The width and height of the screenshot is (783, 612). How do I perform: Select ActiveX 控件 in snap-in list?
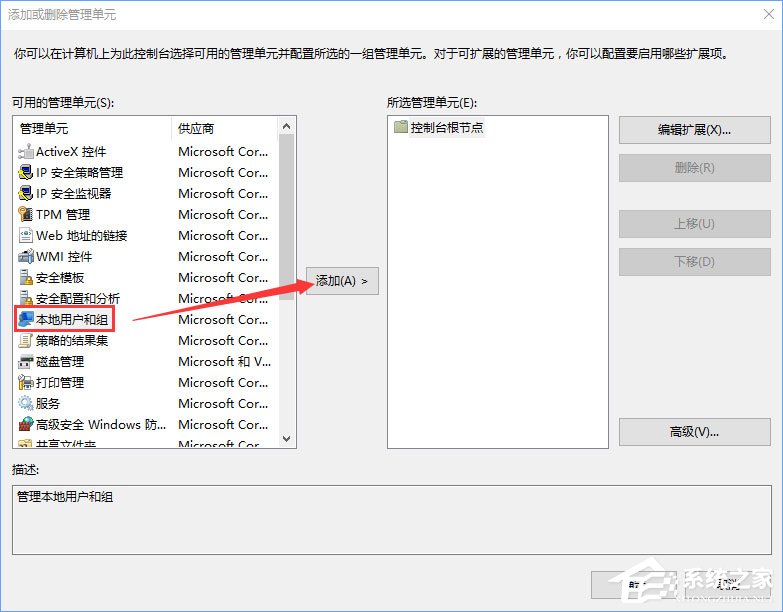coord(71,152)
